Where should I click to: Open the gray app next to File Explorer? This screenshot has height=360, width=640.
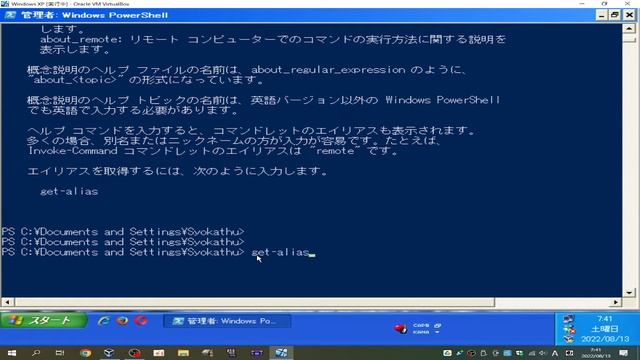pyautogui.click(x=208, y=353)
